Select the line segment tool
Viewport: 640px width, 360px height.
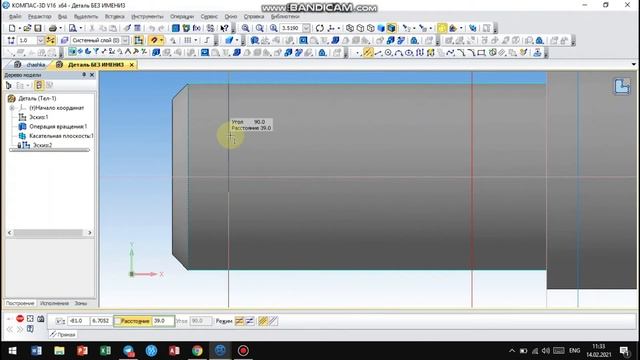378,53
